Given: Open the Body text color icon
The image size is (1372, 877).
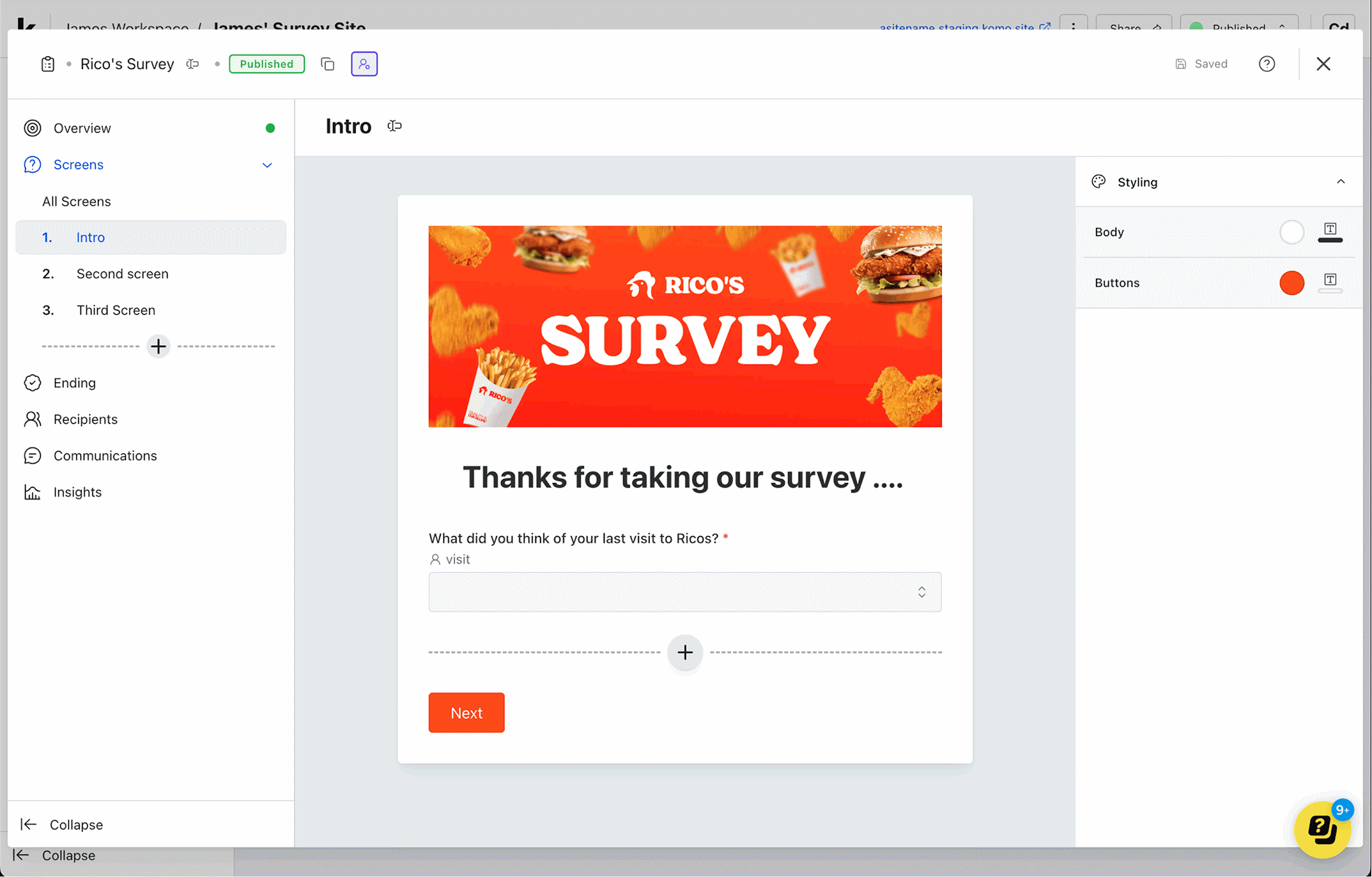Looking at the screenshot, I should (1330, 232).
